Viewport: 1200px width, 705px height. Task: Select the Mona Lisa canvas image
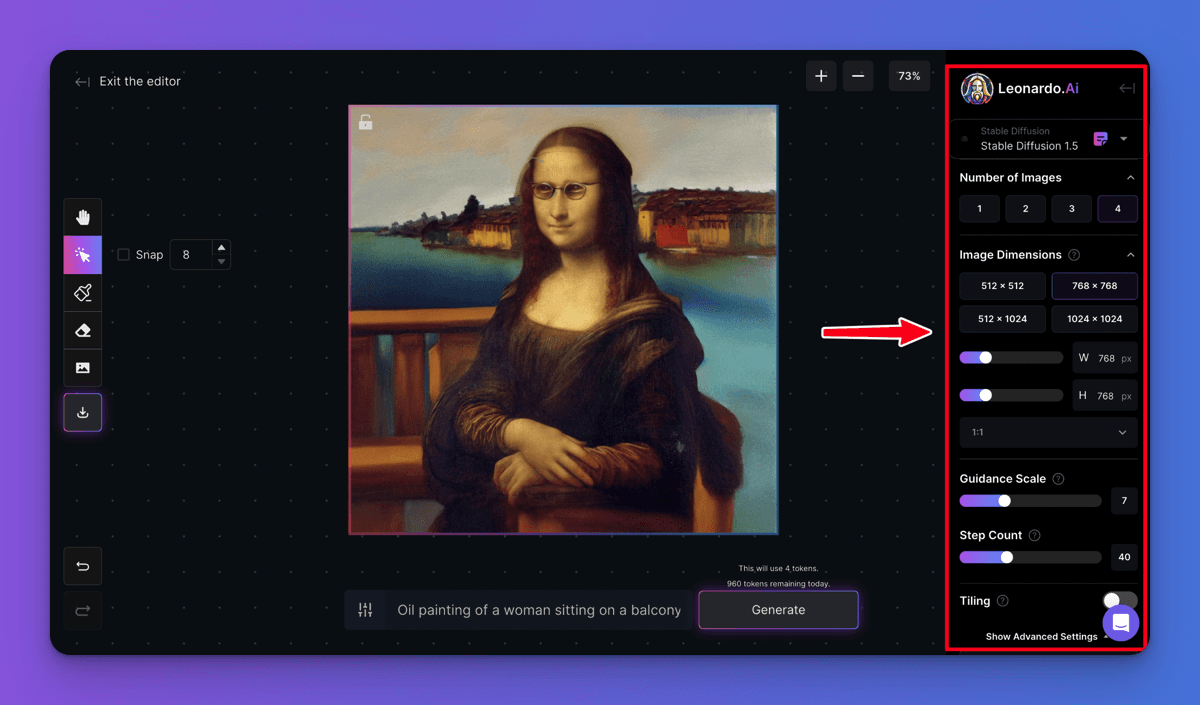[x=563, y=320]
